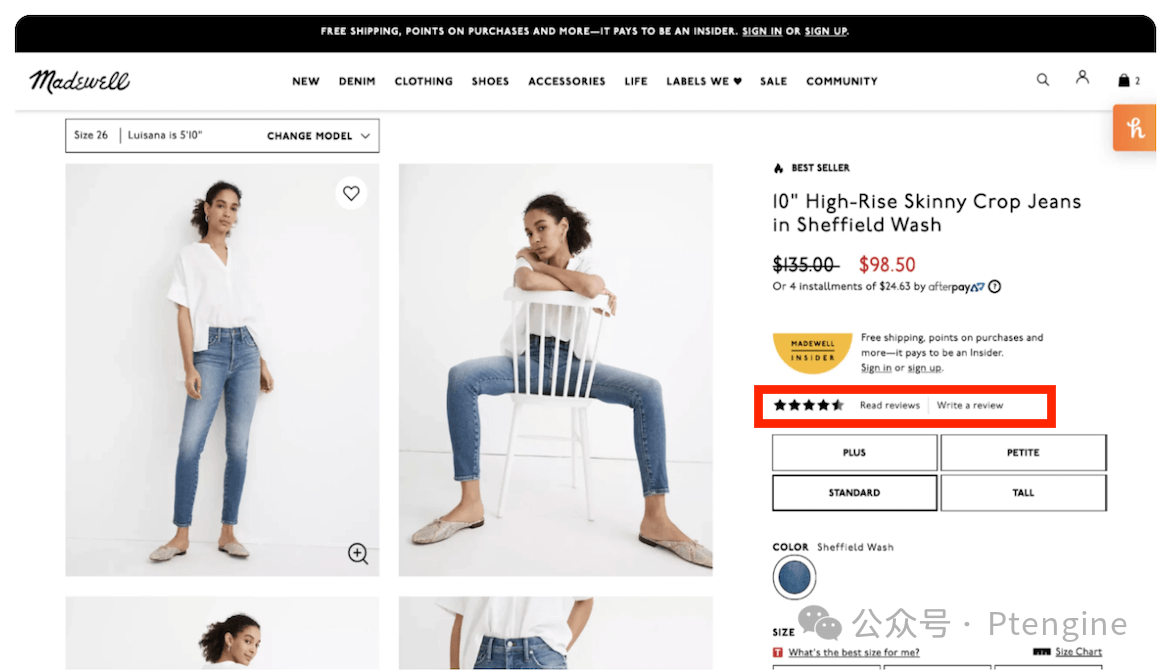Go to Madewell home logo

80,81
